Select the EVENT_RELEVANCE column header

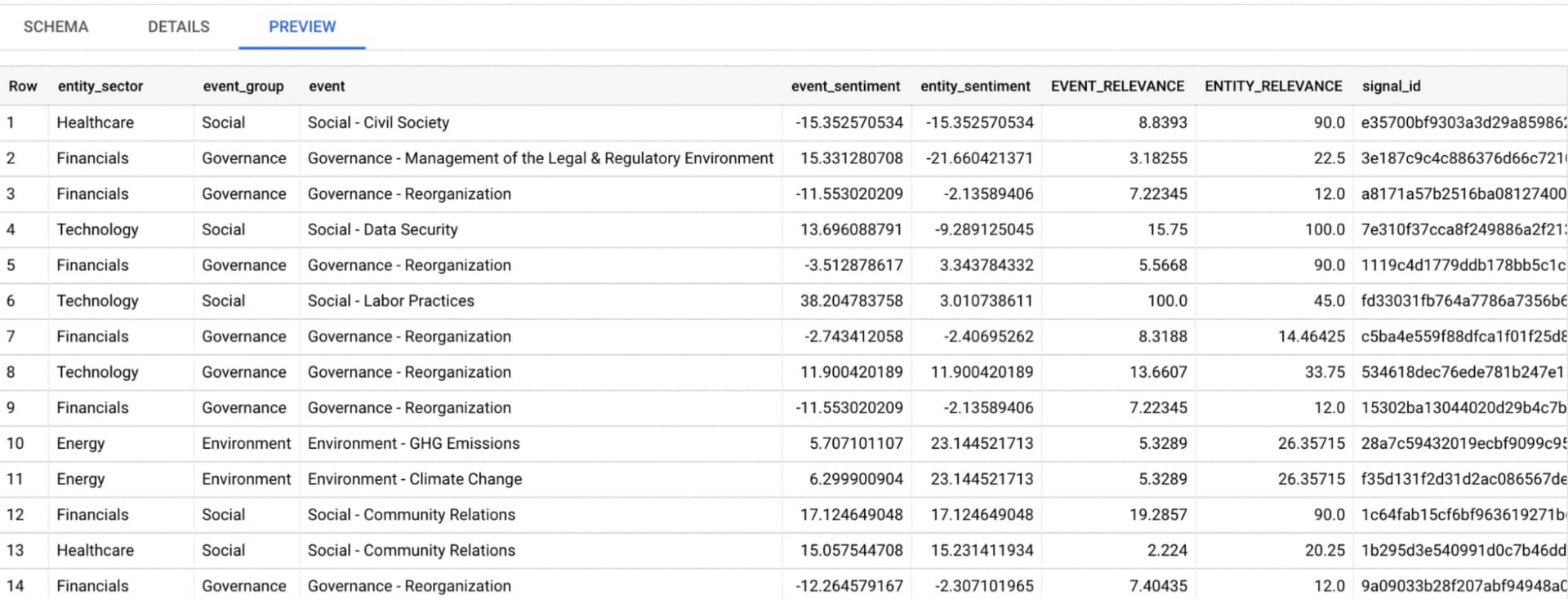point(1116,87)
